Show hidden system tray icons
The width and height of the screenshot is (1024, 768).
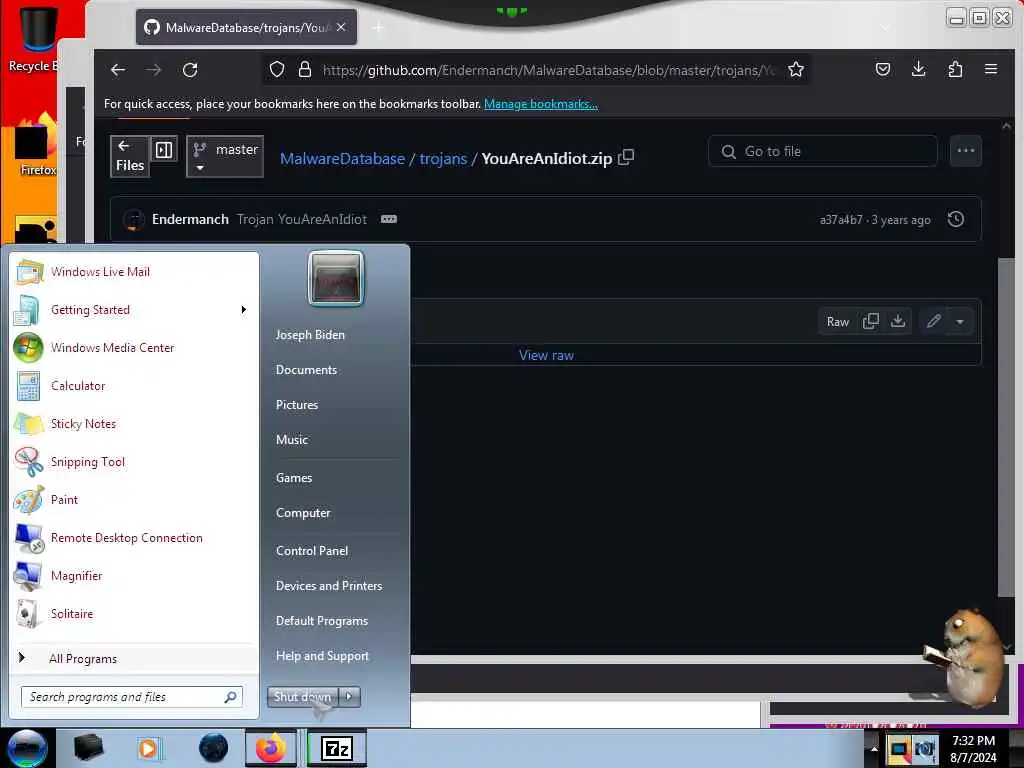point(874,748)
